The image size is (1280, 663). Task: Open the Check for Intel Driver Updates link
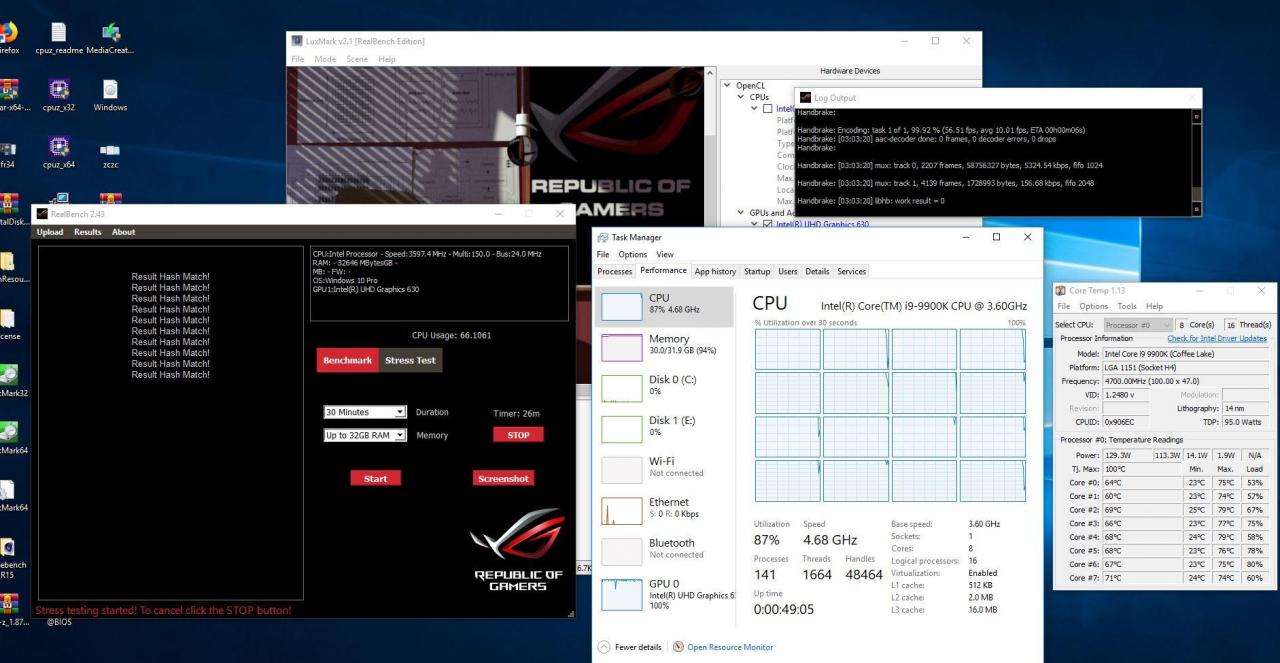point(1217,338)
